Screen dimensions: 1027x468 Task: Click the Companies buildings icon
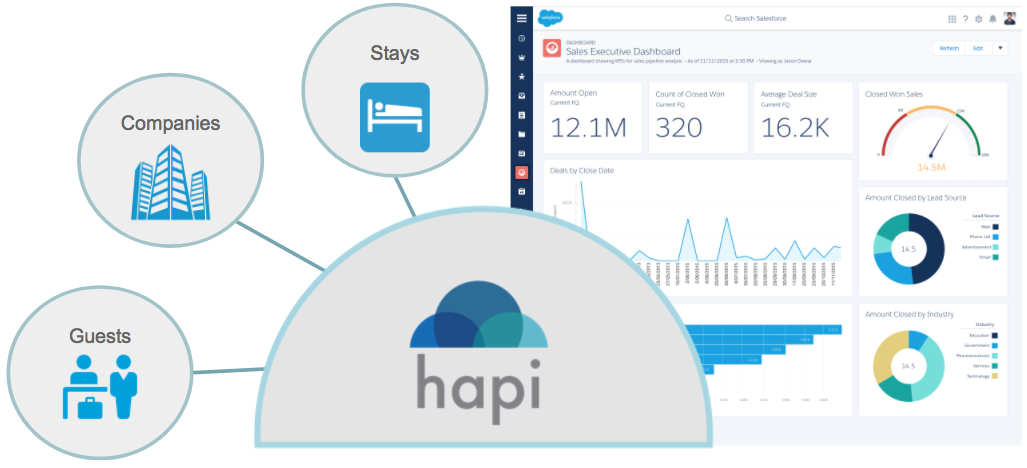pos(170,182)
